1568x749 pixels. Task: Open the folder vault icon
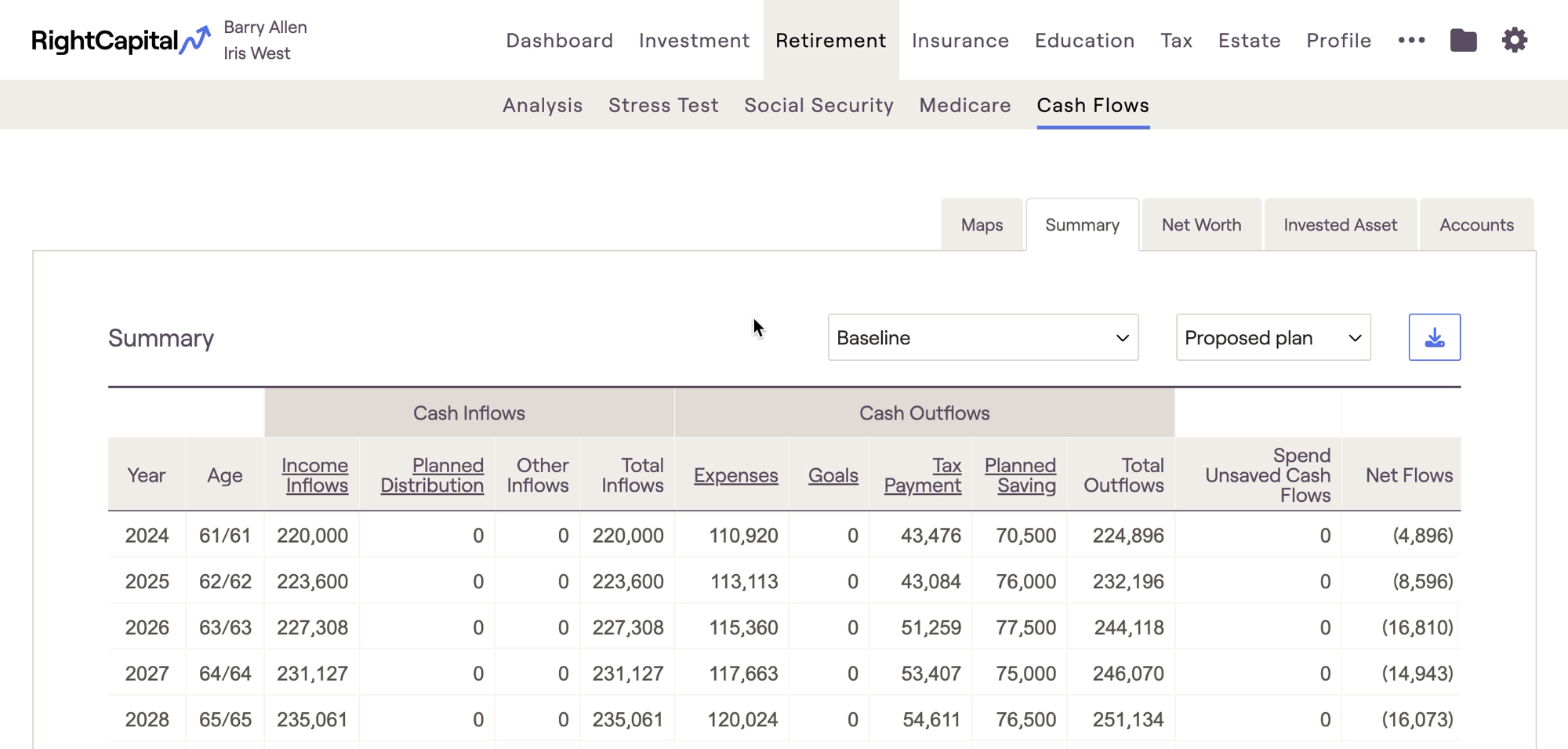tap(1463, 40)
